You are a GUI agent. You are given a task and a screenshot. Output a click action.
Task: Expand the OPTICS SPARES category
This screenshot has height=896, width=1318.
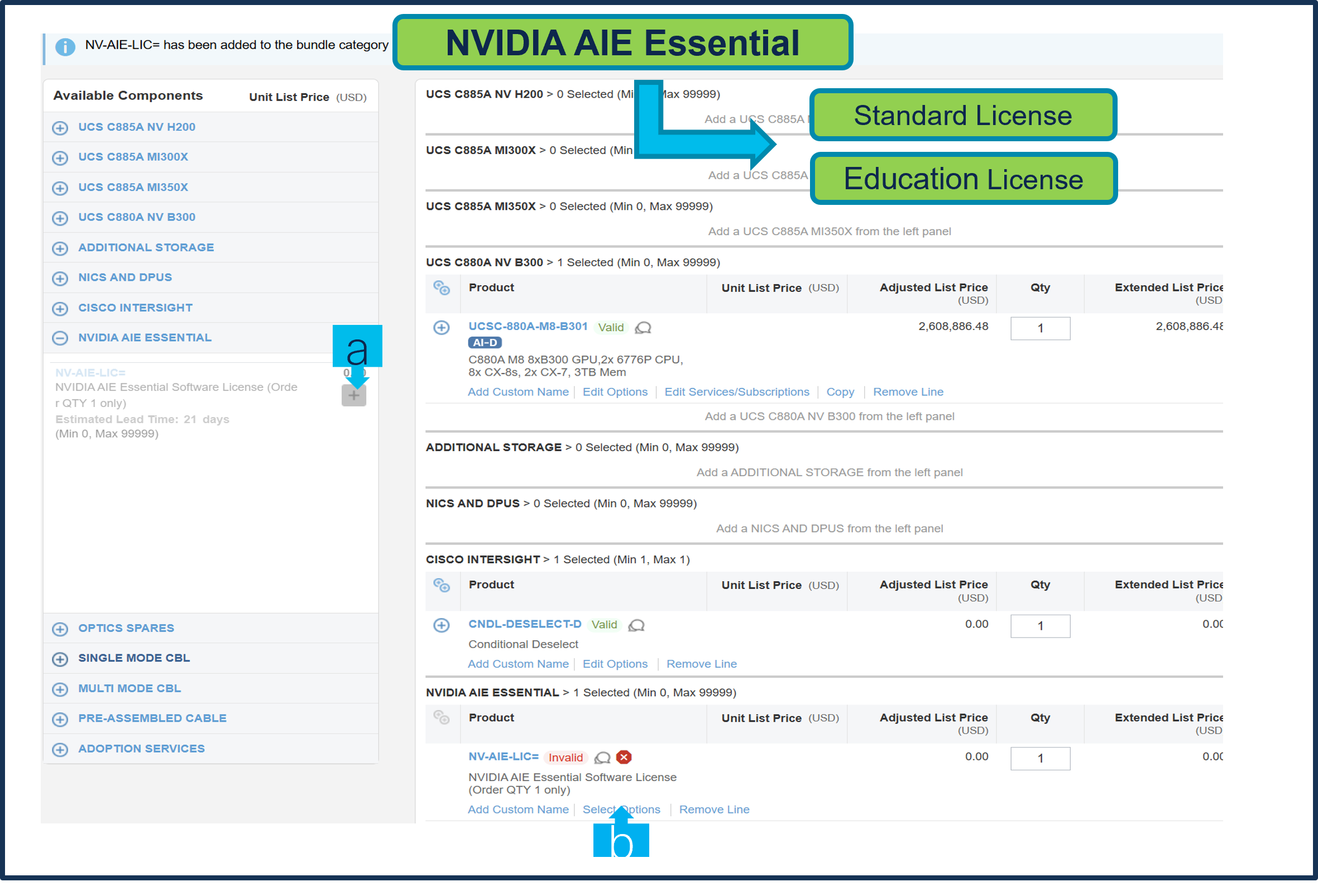click(60, 629)
